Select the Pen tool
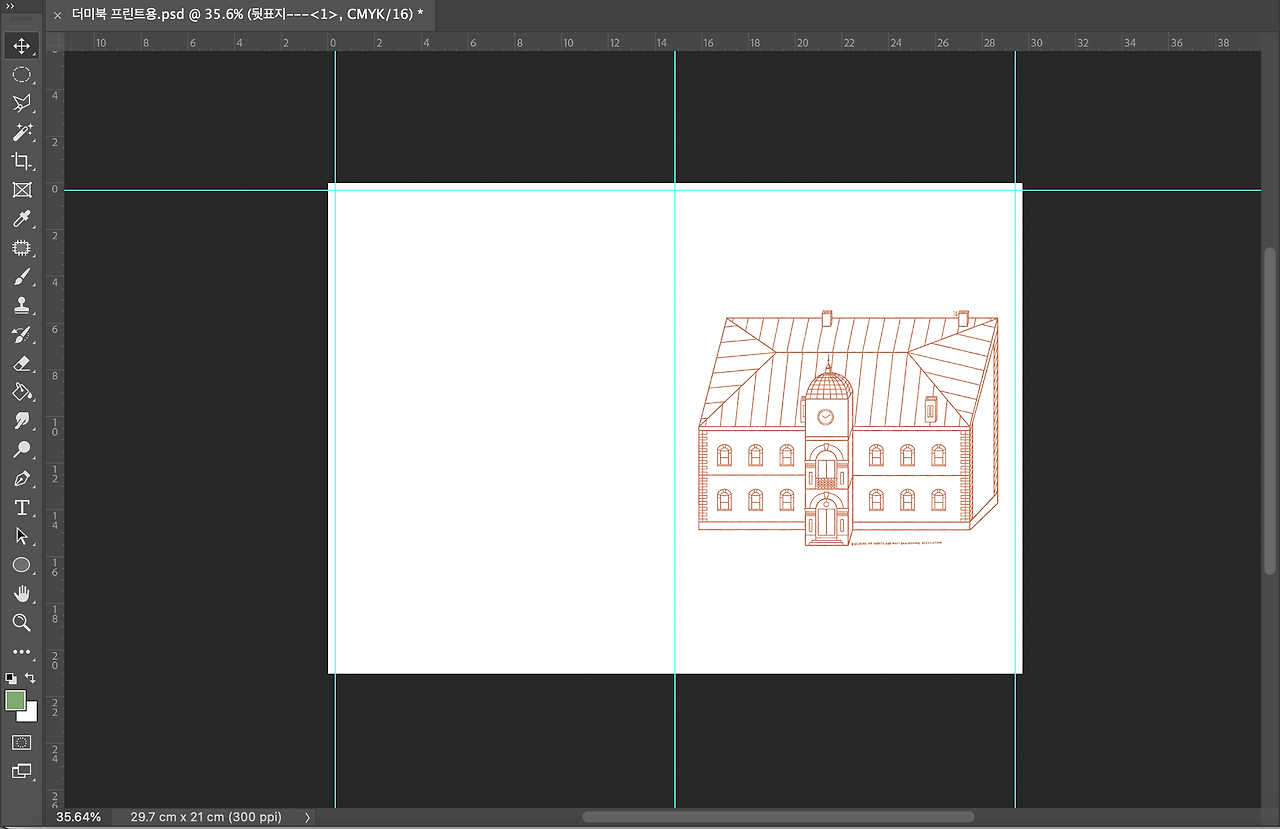Image resolution: width=1280 pixels, height=829 pixels. tap(21, 479)
